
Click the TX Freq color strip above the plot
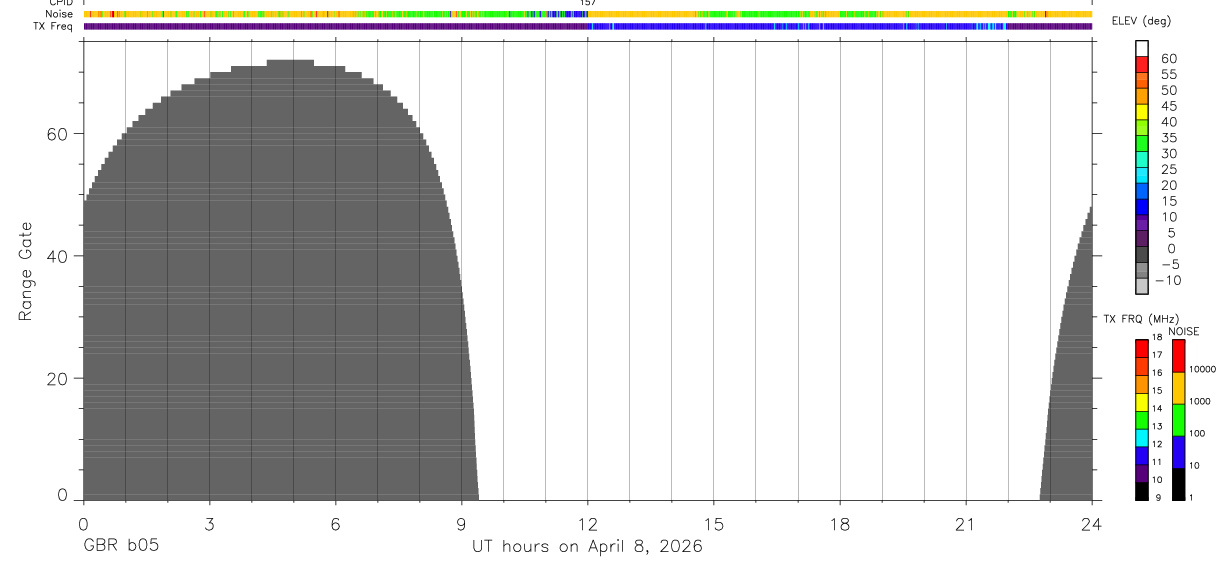tap(587, 26)
